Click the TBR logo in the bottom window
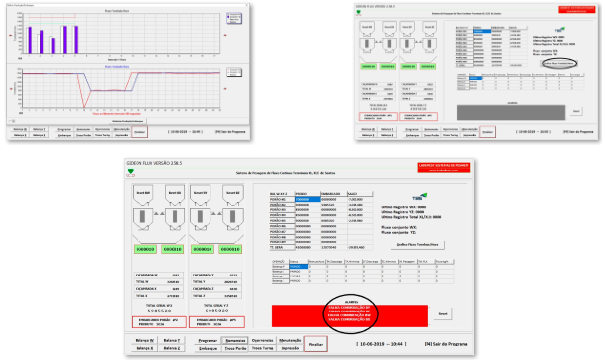The height and width of the screenshot is (363, 605). coord(419,197)
